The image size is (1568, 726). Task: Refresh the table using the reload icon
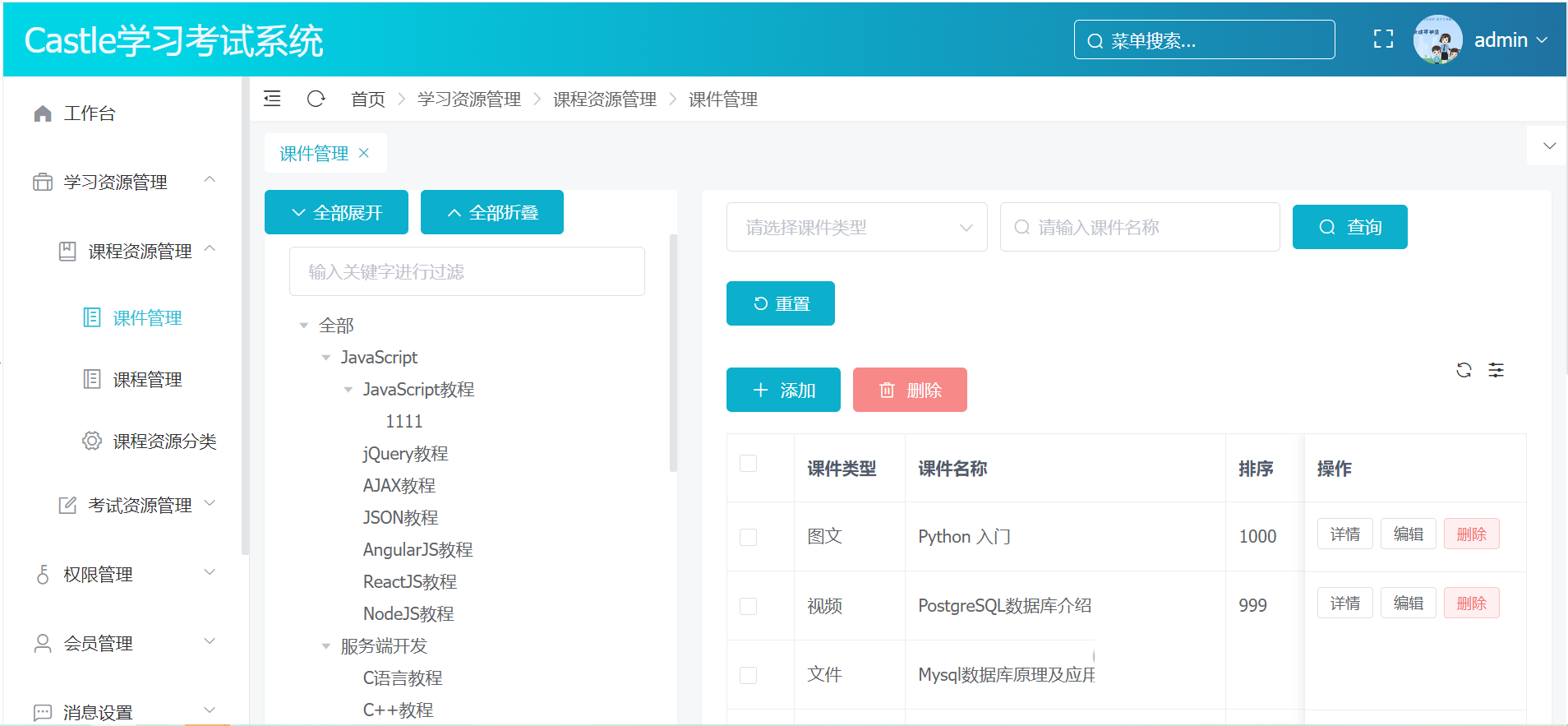coord(1464,370)
